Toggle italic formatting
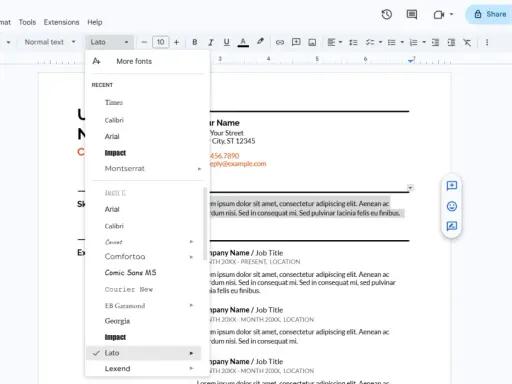This screenshot has height=384, width=512. tap(211, 42)
